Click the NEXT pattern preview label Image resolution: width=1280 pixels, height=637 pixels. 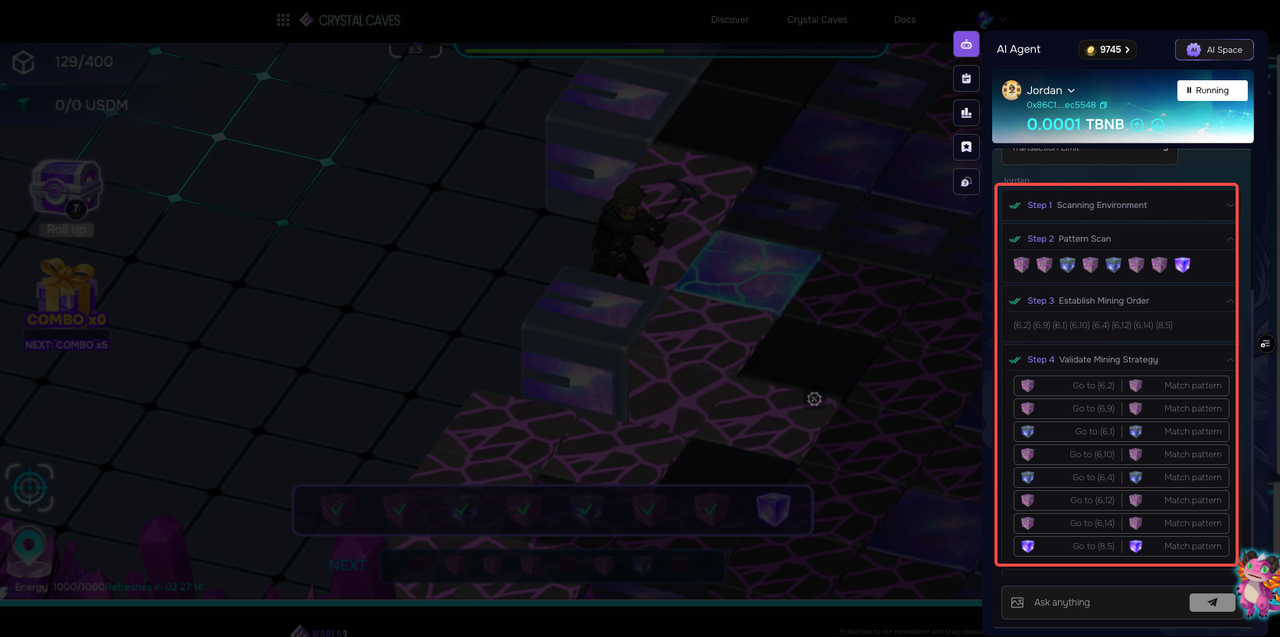click(x=348, y=565)
